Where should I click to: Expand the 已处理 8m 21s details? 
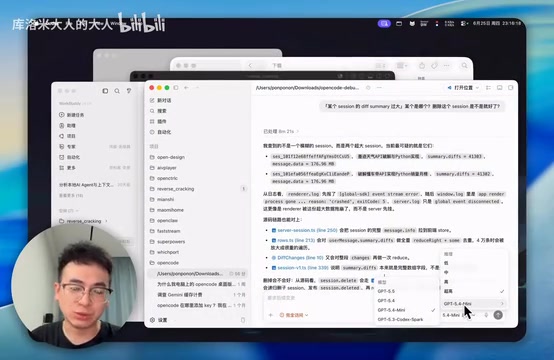[281, 131]
